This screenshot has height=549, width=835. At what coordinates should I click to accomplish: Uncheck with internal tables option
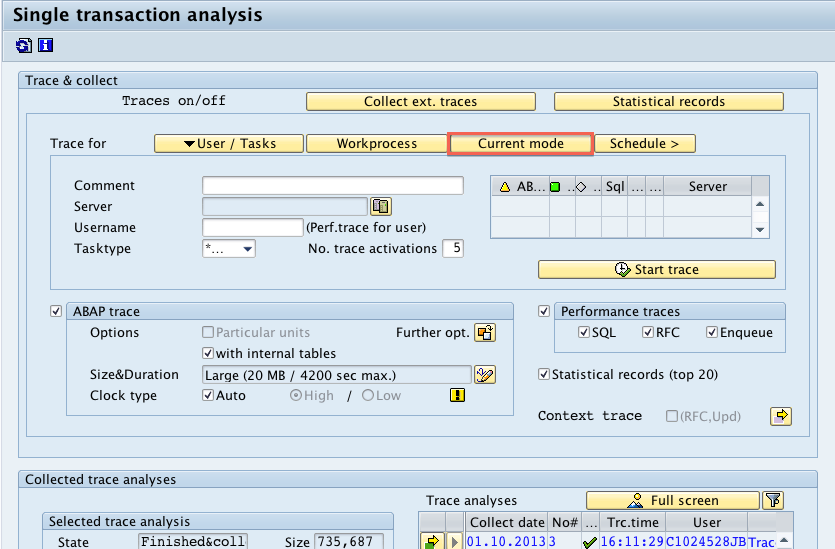(208, 353)
